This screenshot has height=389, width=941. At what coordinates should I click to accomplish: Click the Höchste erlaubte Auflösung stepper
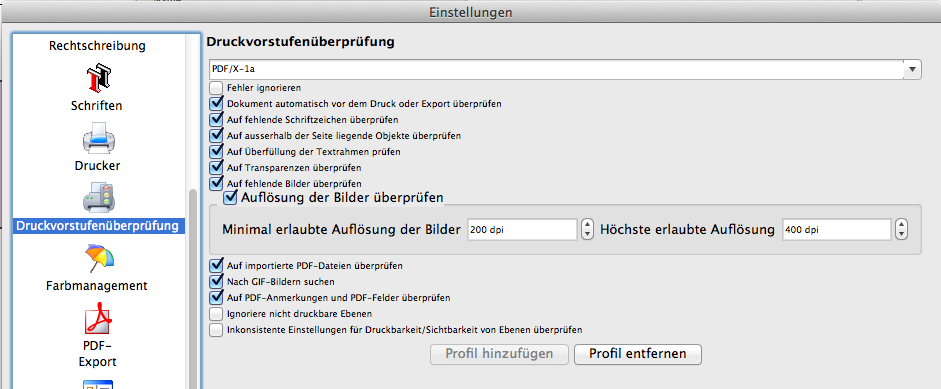[901, 229]
